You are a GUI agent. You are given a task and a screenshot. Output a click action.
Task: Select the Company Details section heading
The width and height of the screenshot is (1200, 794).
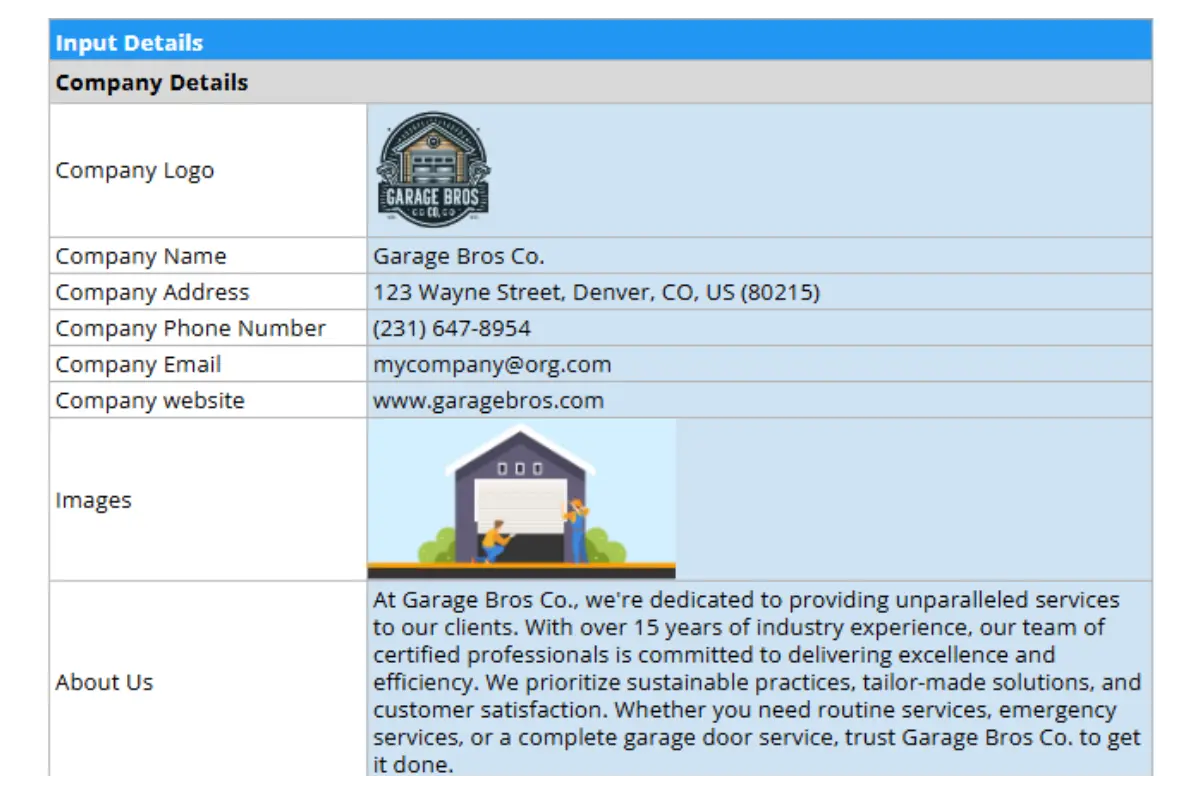point(152,83)
